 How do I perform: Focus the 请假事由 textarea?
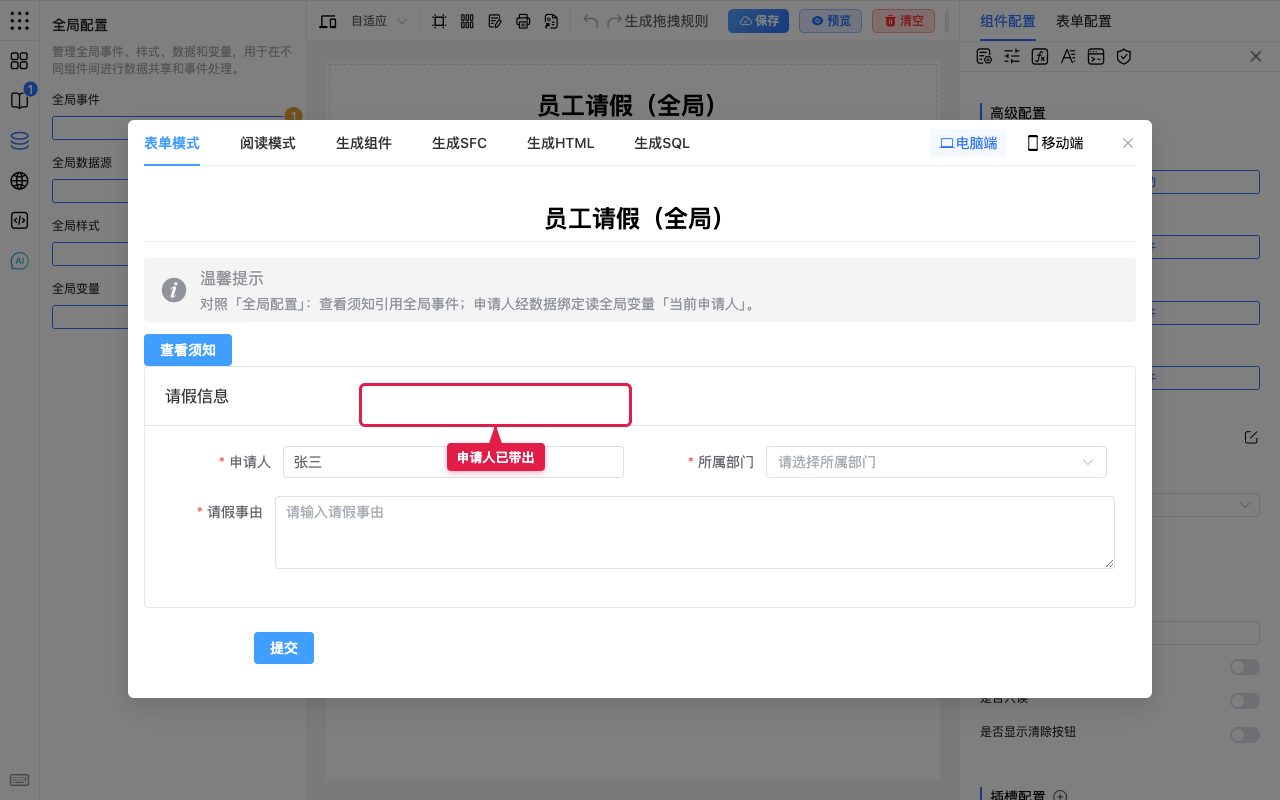click(695, 532)
